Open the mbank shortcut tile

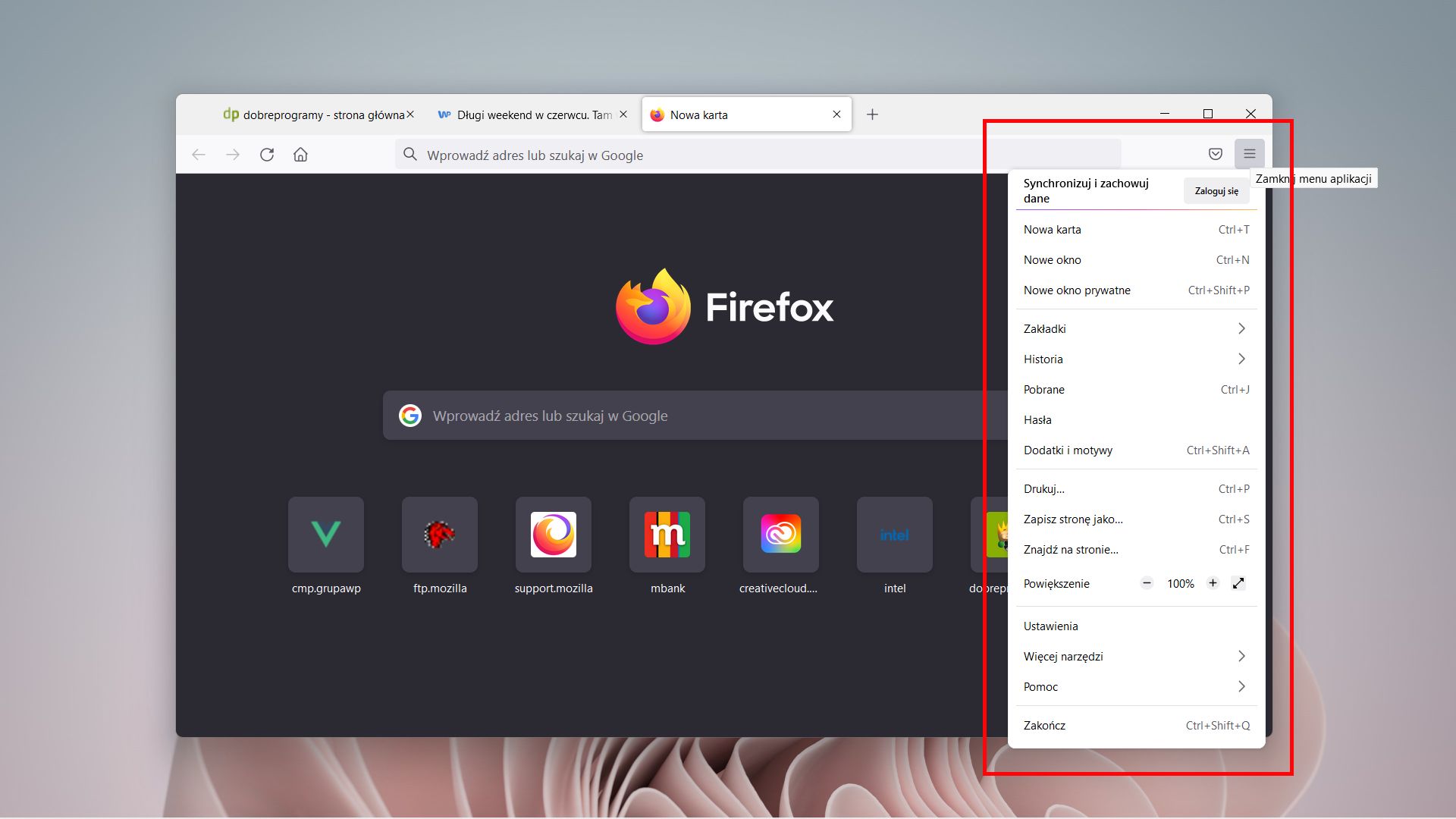point(667,535)
